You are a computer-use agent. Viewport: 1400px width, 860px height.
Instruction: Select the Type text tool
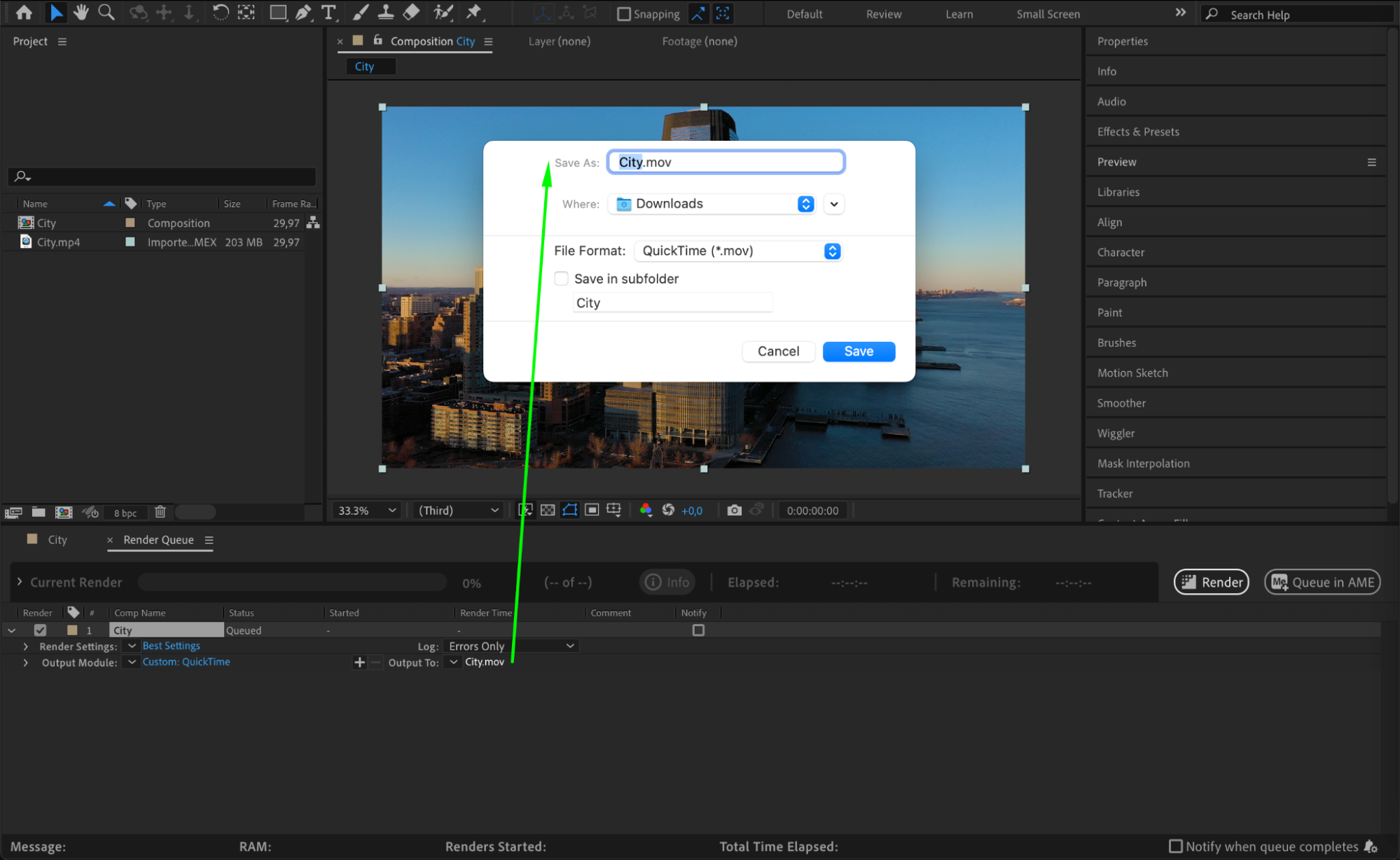click(x=328, y=12)
